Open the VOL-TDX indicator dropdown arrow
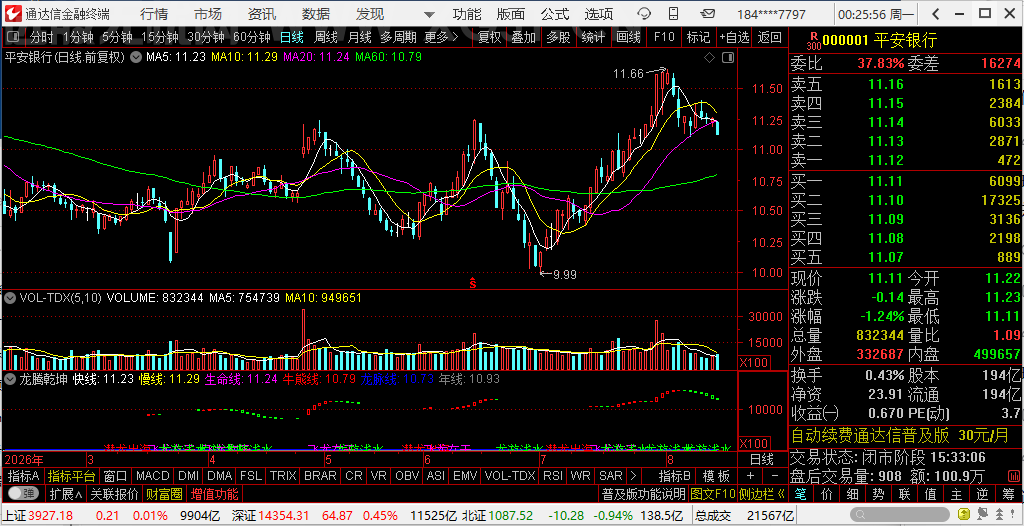This screenshot has width=1024, height=526. pos(10,298)
